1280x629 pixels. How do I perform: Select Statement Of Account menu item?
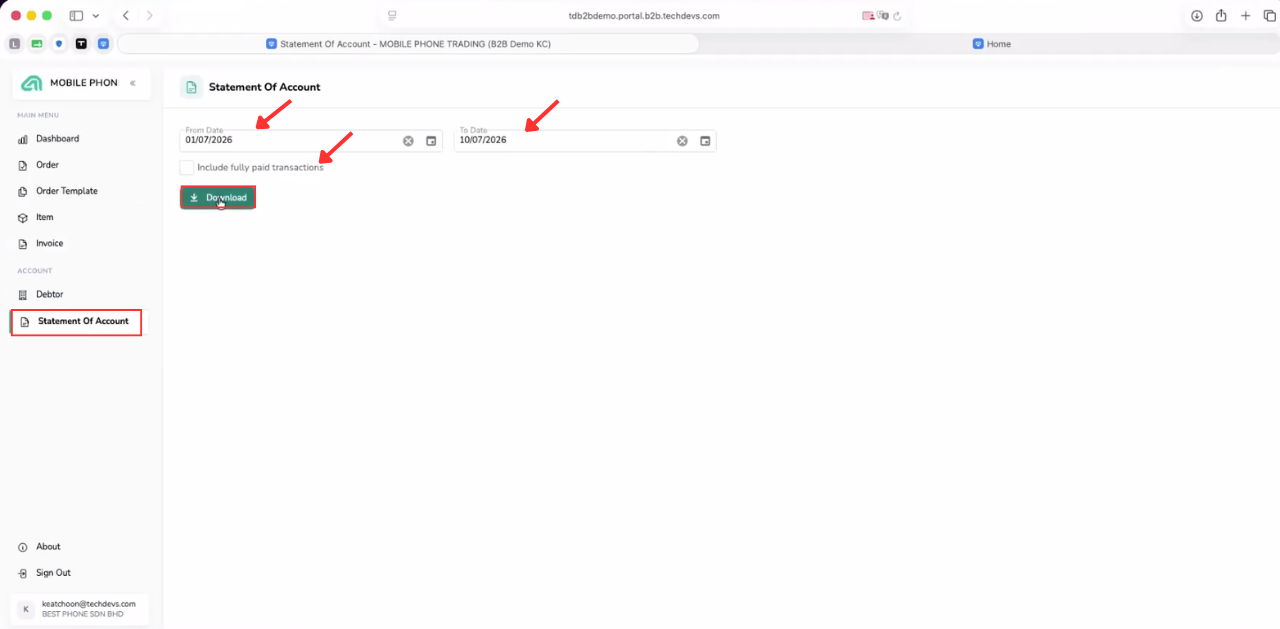76,322
